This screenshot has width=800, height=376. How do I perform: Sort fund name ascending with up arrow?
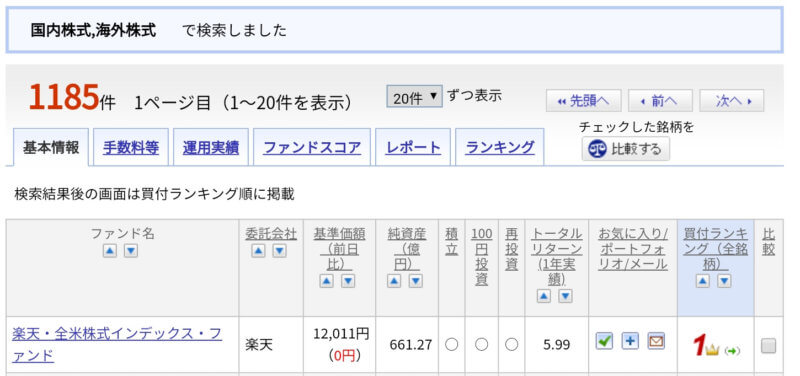tap(110, 251)
